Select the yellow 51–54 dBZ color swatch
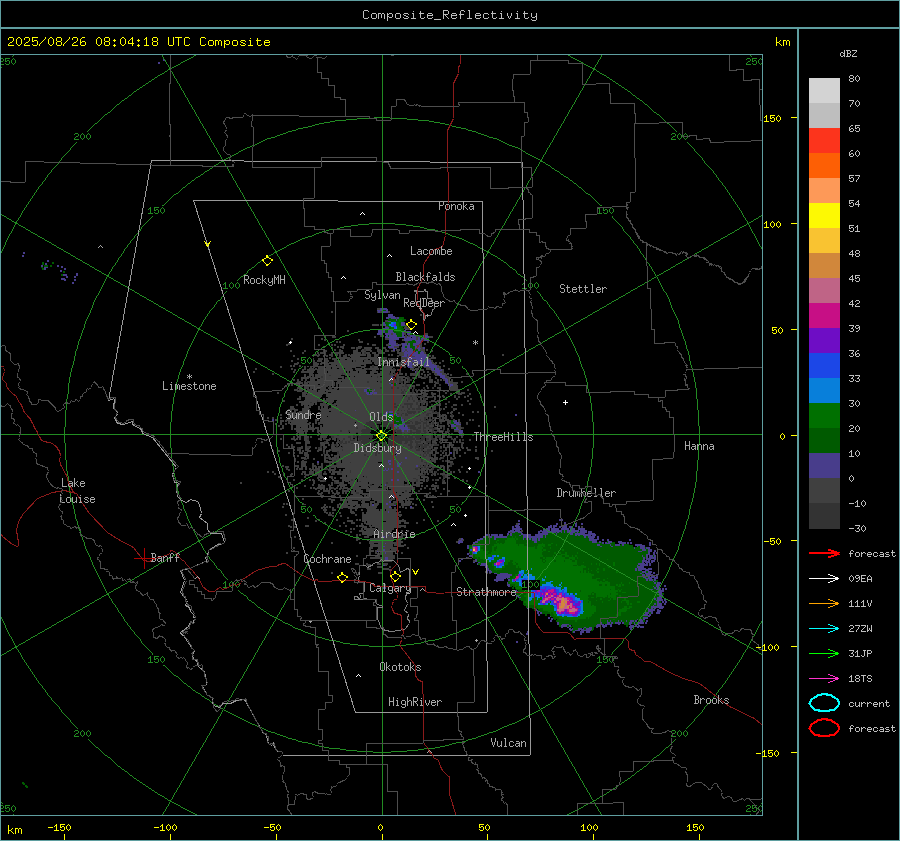 (824, 216)
